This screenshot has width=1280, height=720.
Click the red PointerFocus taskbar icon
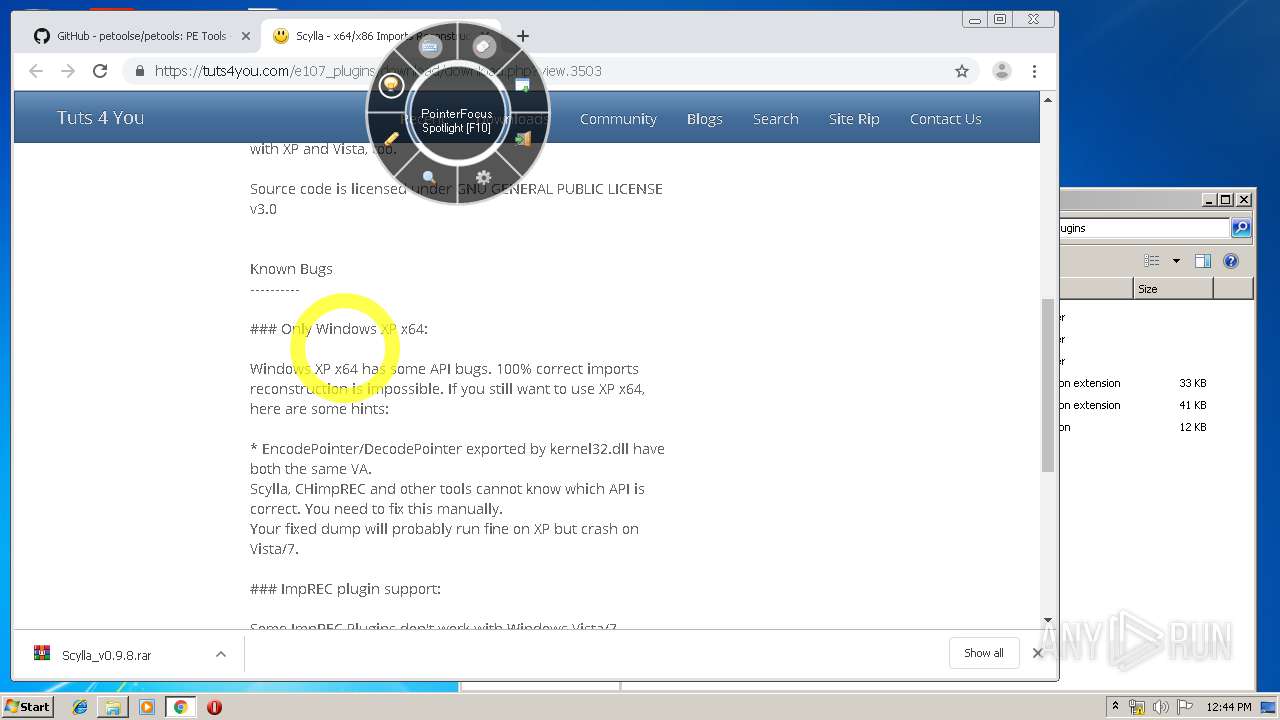214,707
